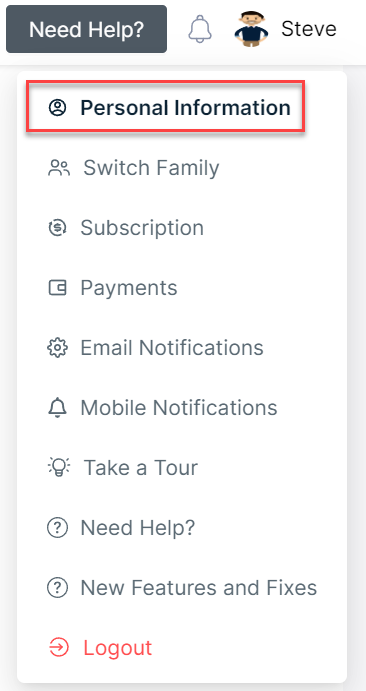Image resolution: width=366 pixels, height=691 pixels.
Task: Click the notification bell icon
Action: click(x=200, y=29)
